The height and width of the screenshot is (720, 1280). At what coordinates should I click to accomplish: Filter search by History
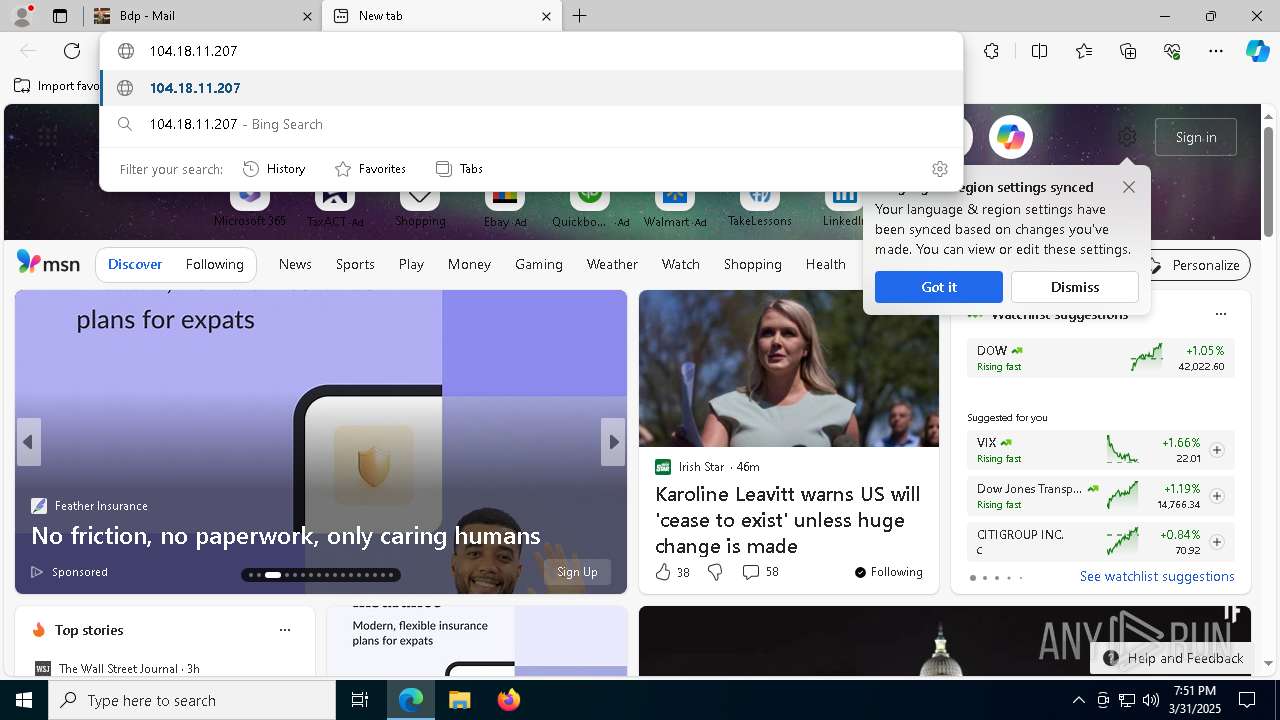click(274, 169)
